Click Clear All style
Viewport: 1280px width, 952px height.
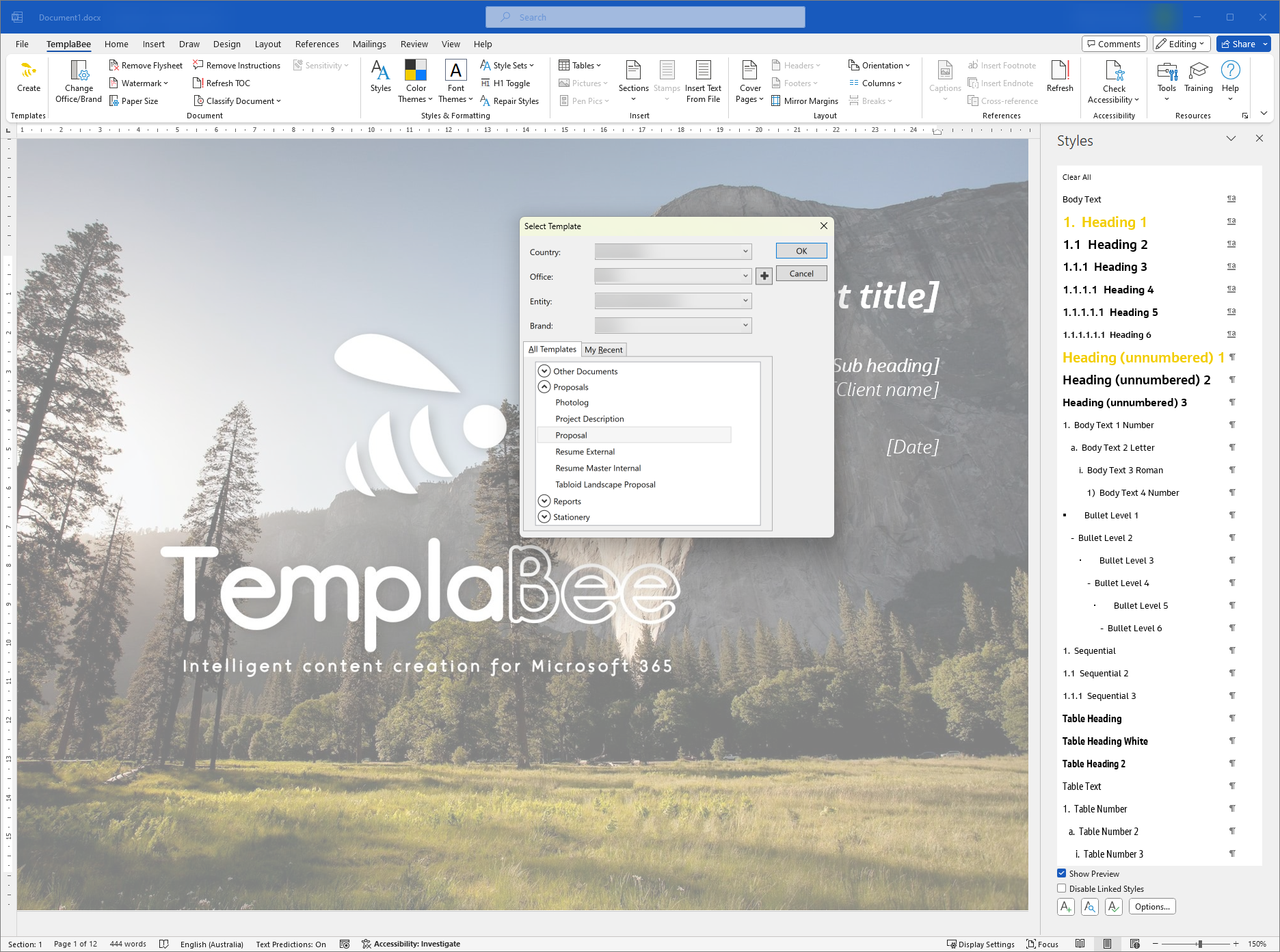[x=1076, y=176]
